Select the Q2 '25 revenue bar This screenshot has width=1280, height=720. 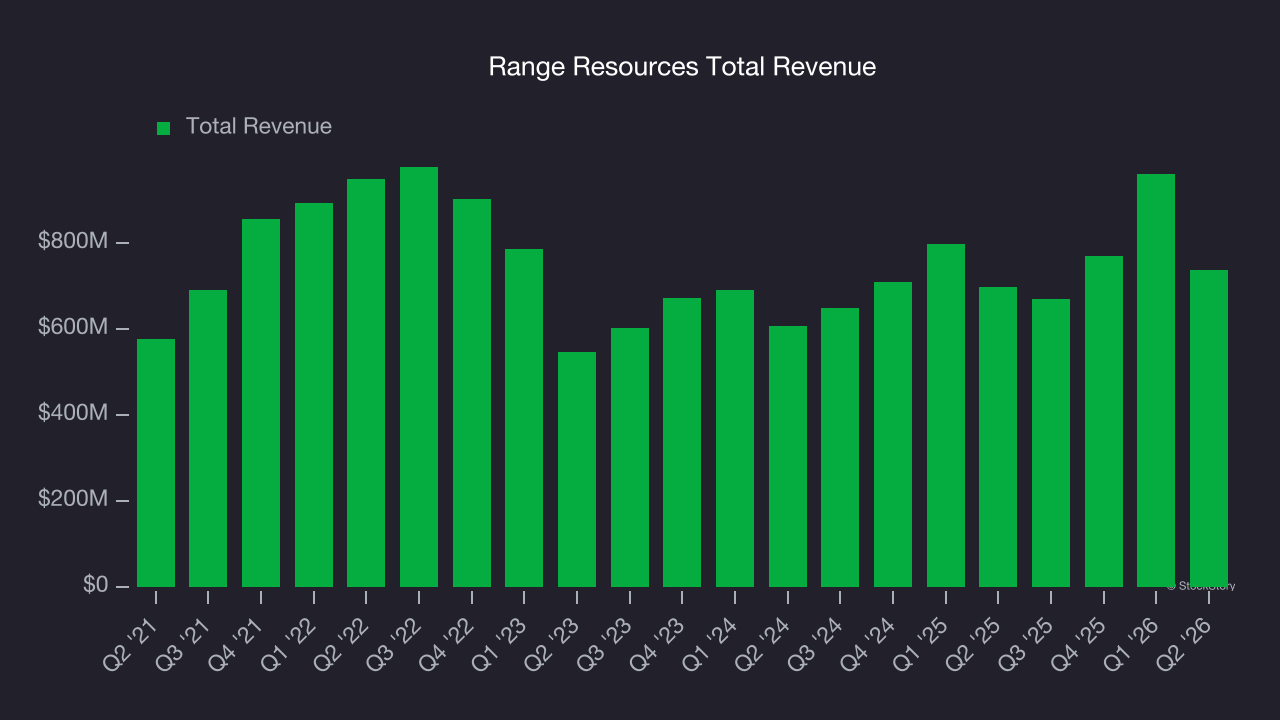tap(998, 437)
